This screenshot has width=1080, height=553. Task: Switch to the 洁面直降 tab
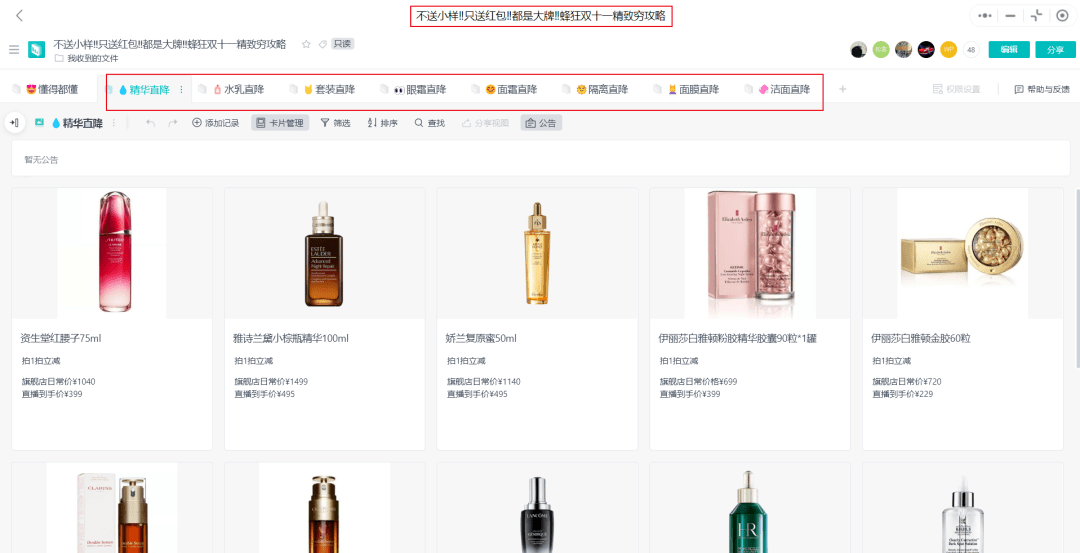(x=784, y=90)
